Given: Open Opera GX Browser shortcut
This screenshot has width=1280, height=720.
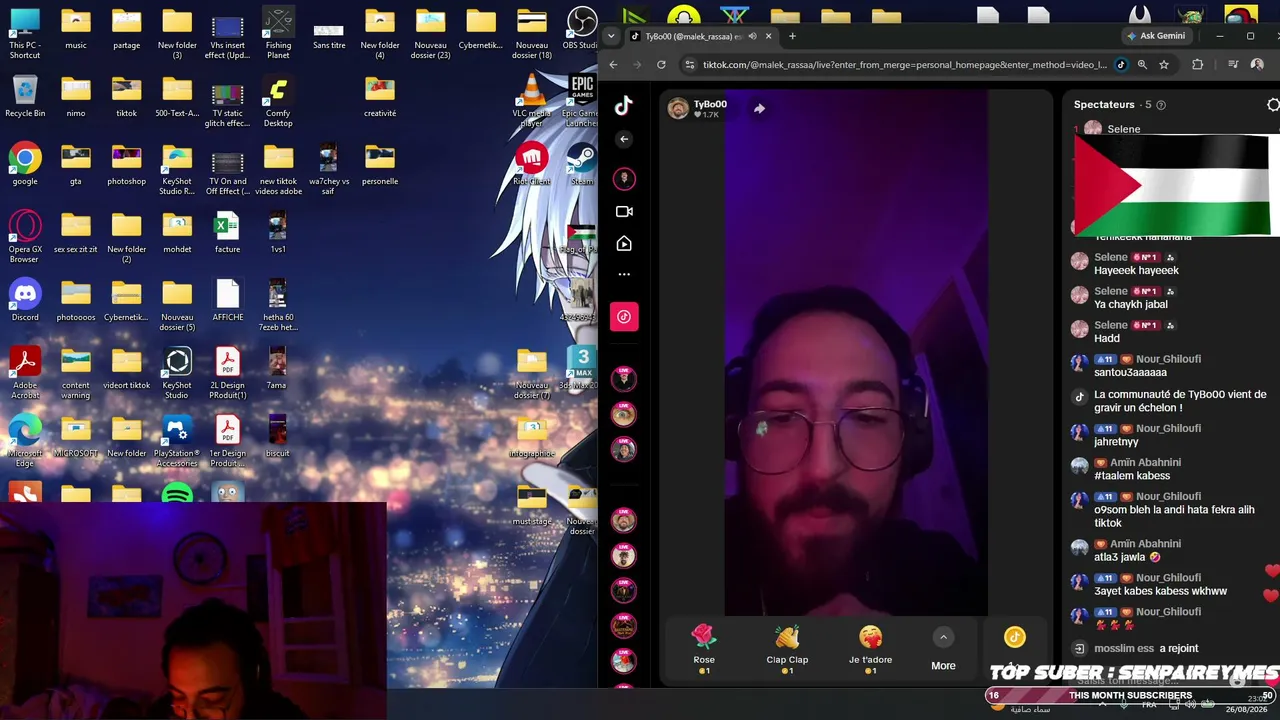Looking at the screenshot, I should click(x=25, y=237).
